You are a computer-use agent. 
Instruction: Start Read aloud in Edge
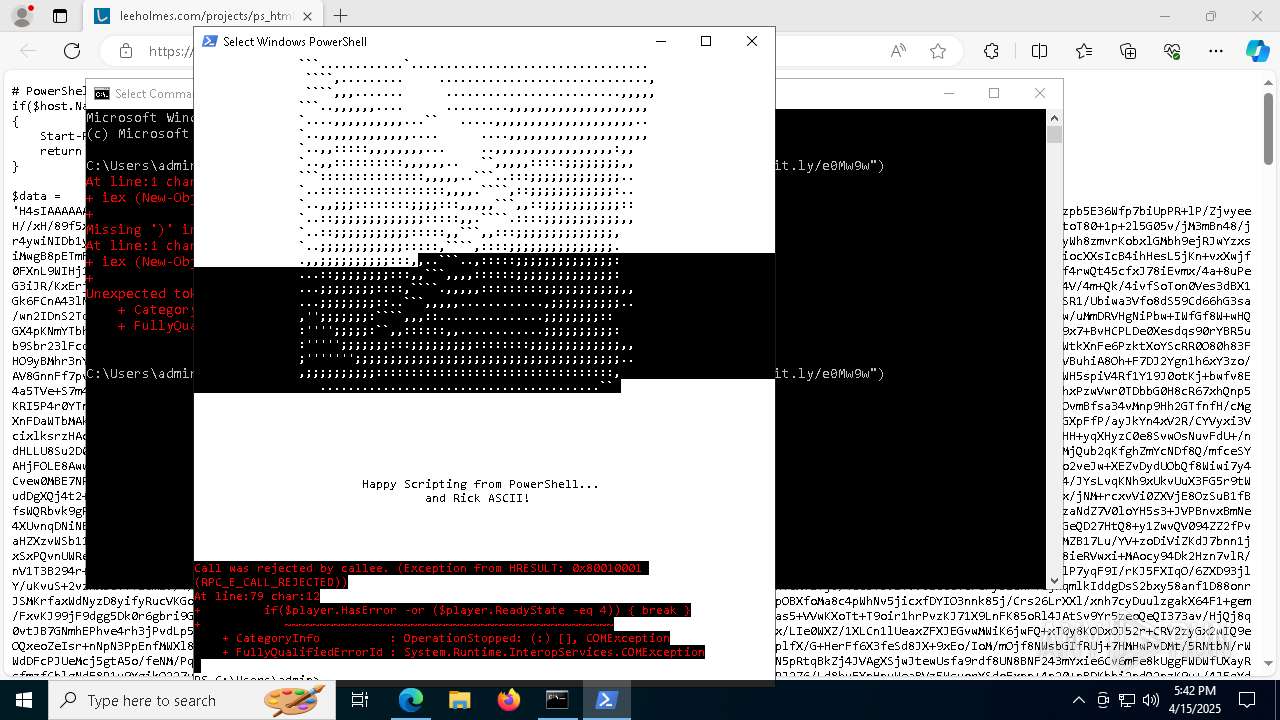click(898, 51)
